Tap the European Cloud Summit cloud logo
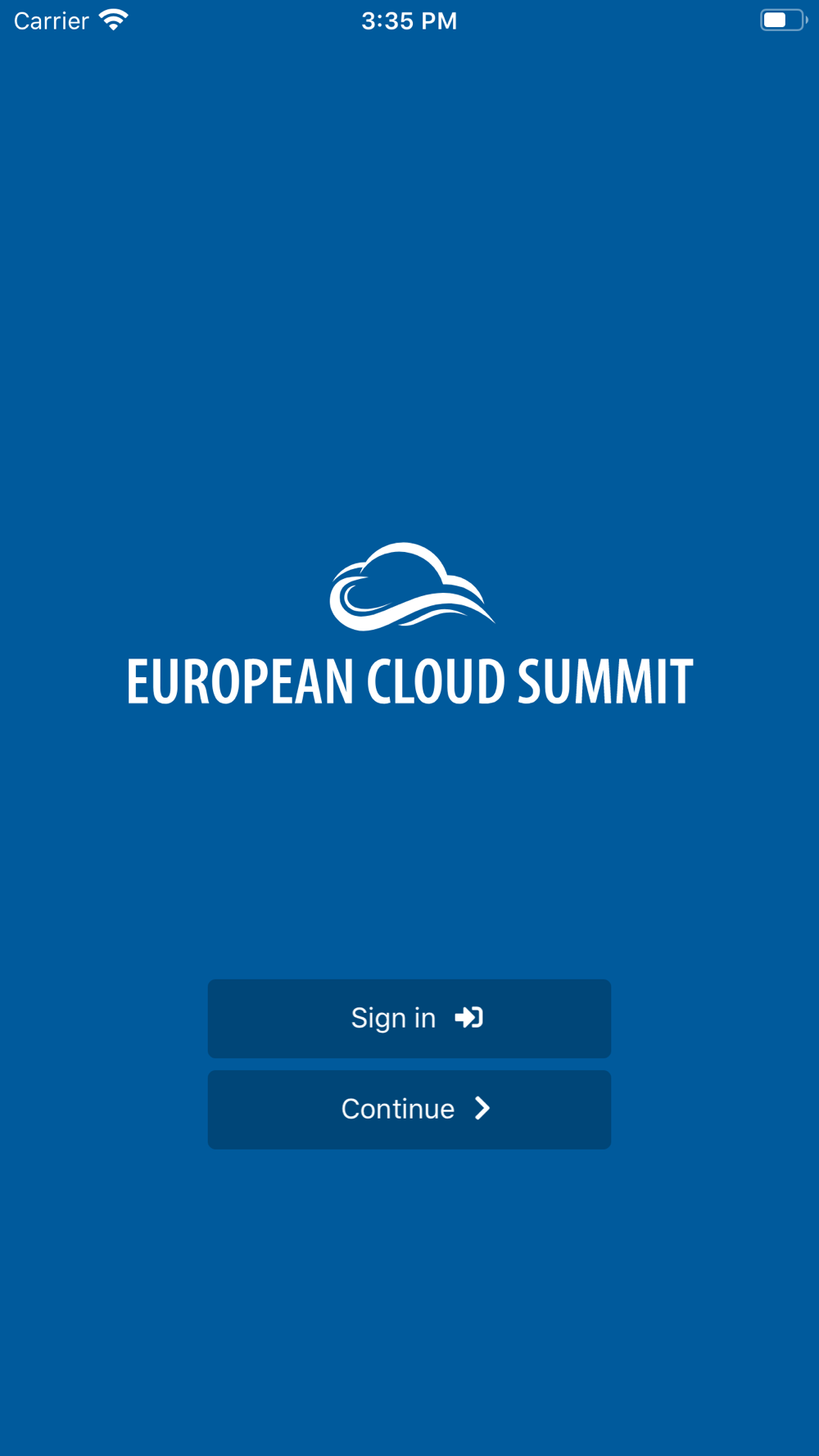Viewport: 819px width, 1456px height. [412, 586]
